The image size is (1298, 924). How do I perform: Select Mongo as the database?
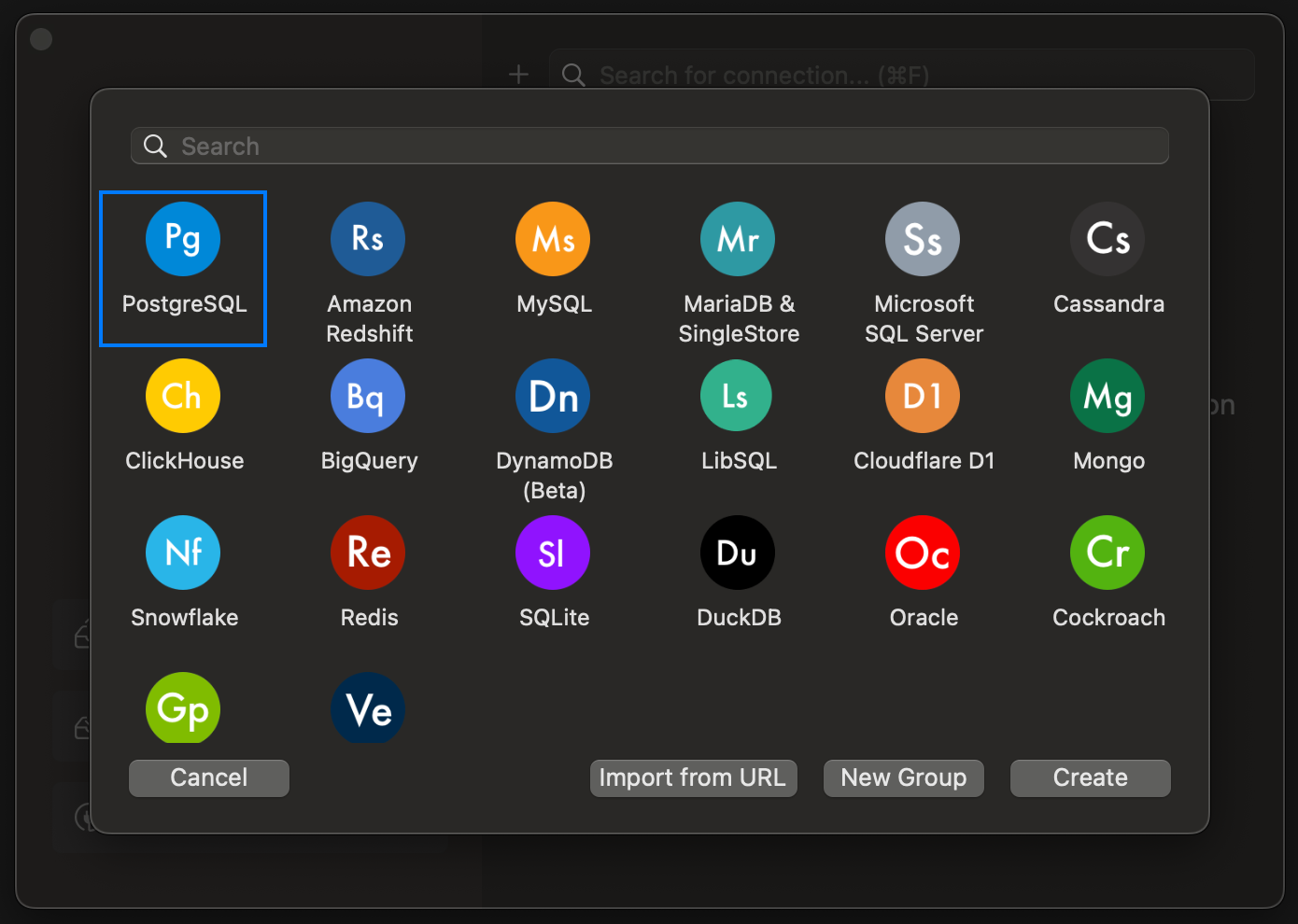coord(1107,396)
